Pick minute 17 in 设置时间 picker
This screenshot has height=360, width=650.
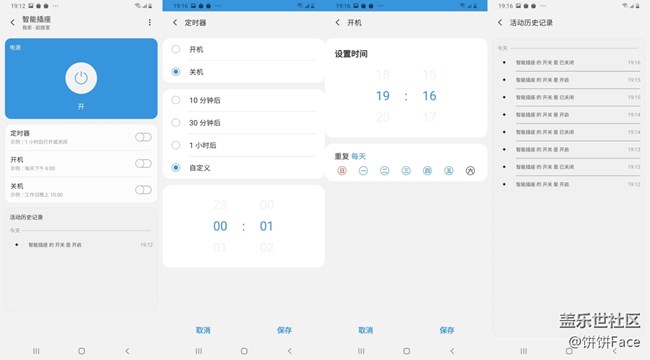(x=429, y=117)
